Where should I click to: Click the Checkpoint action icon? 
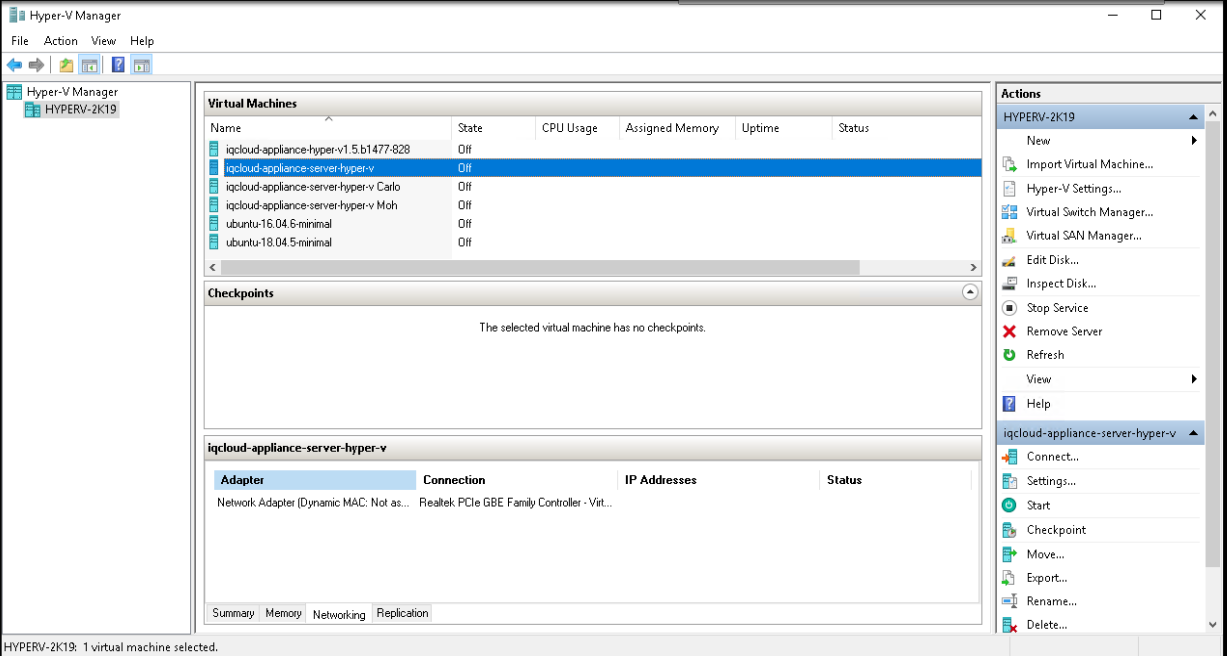1009,530
